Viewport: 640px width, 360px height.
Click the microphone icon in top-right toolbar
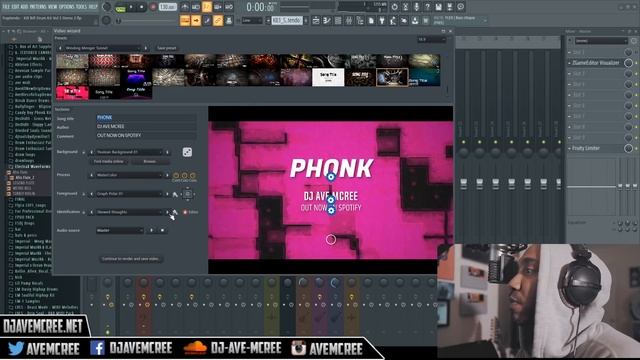(416, 7)
